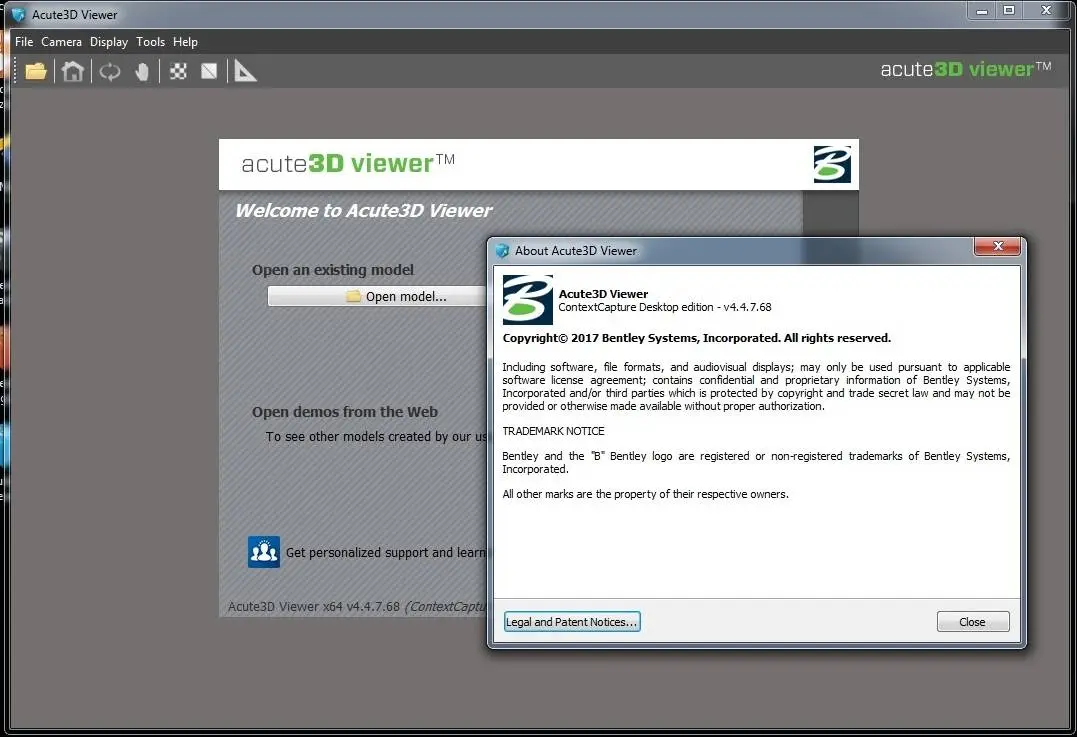This screenshot has width=1077, height=737.
Task: Select the Pan hand tool
Action: point(142,71)
